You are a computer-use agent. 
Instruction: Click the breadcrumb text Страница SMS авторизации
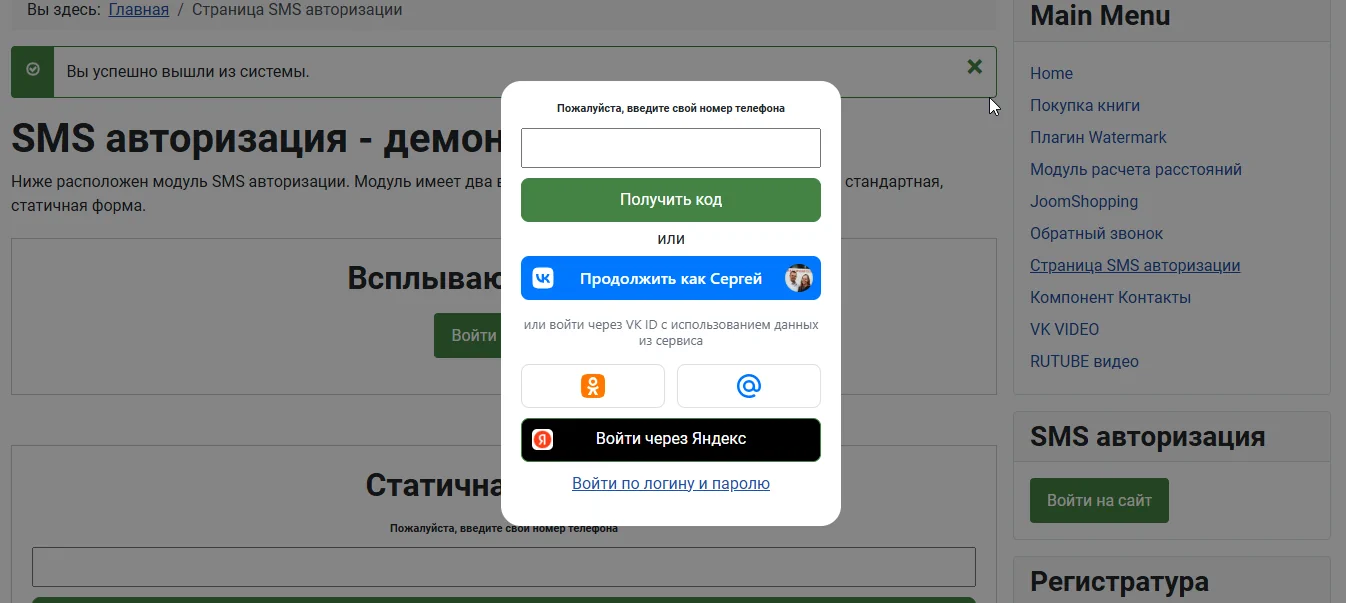297,10
